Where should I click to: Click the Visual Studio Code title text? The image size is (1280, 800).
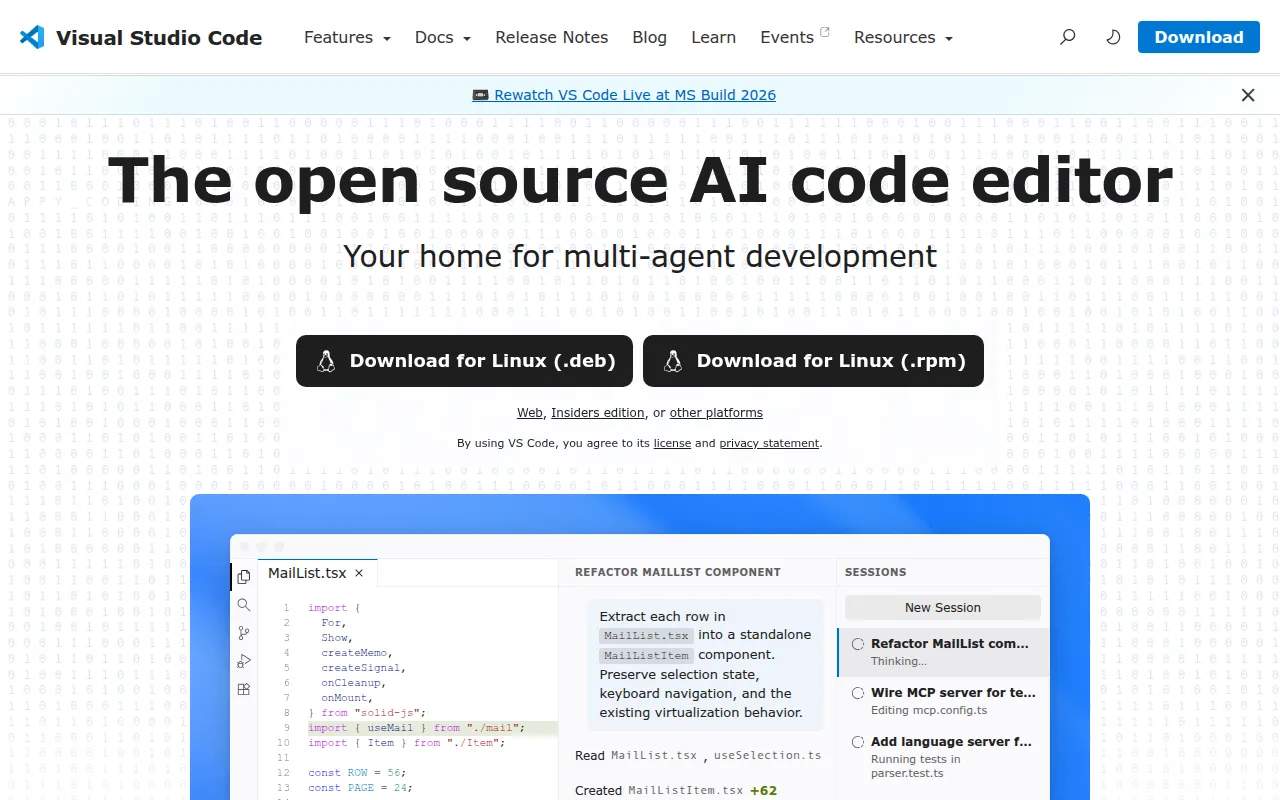click(159, 38)
